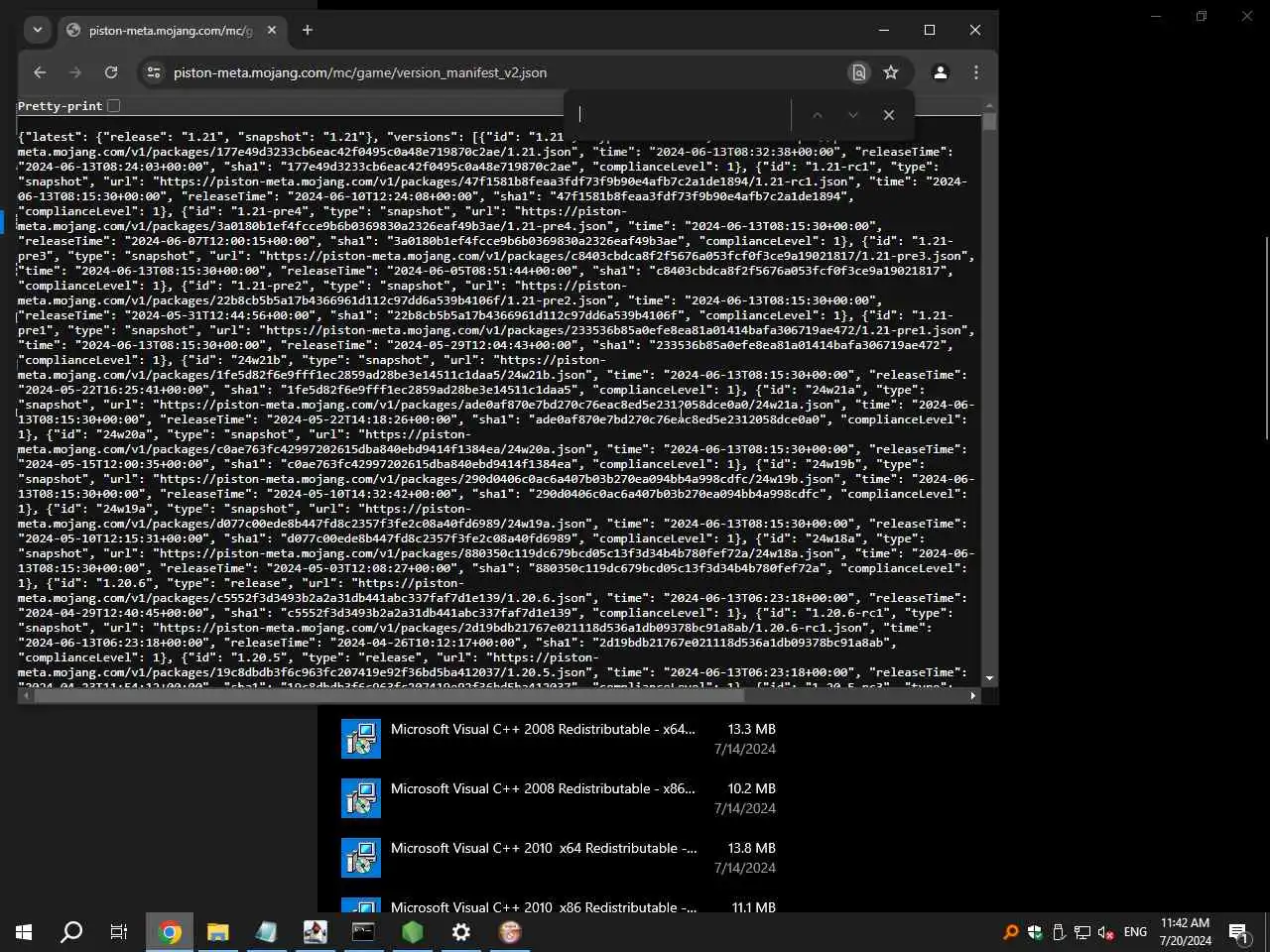1270x952 pixels.
Task: Select Microsoft Visual C++ 2010 x64 Redistributable entry
Action: [x=559, y=858]
